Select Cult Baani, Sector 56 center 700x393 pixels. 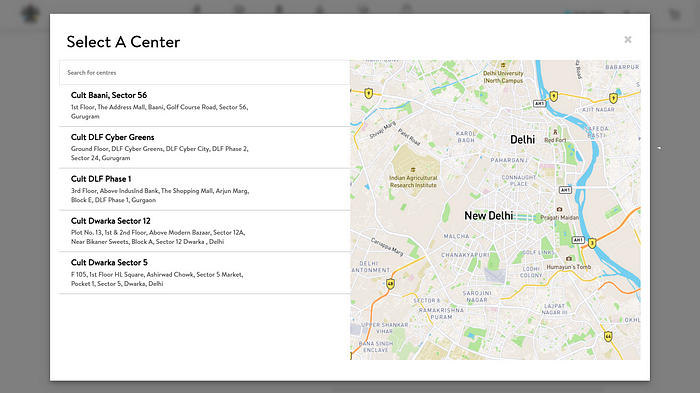204,105
